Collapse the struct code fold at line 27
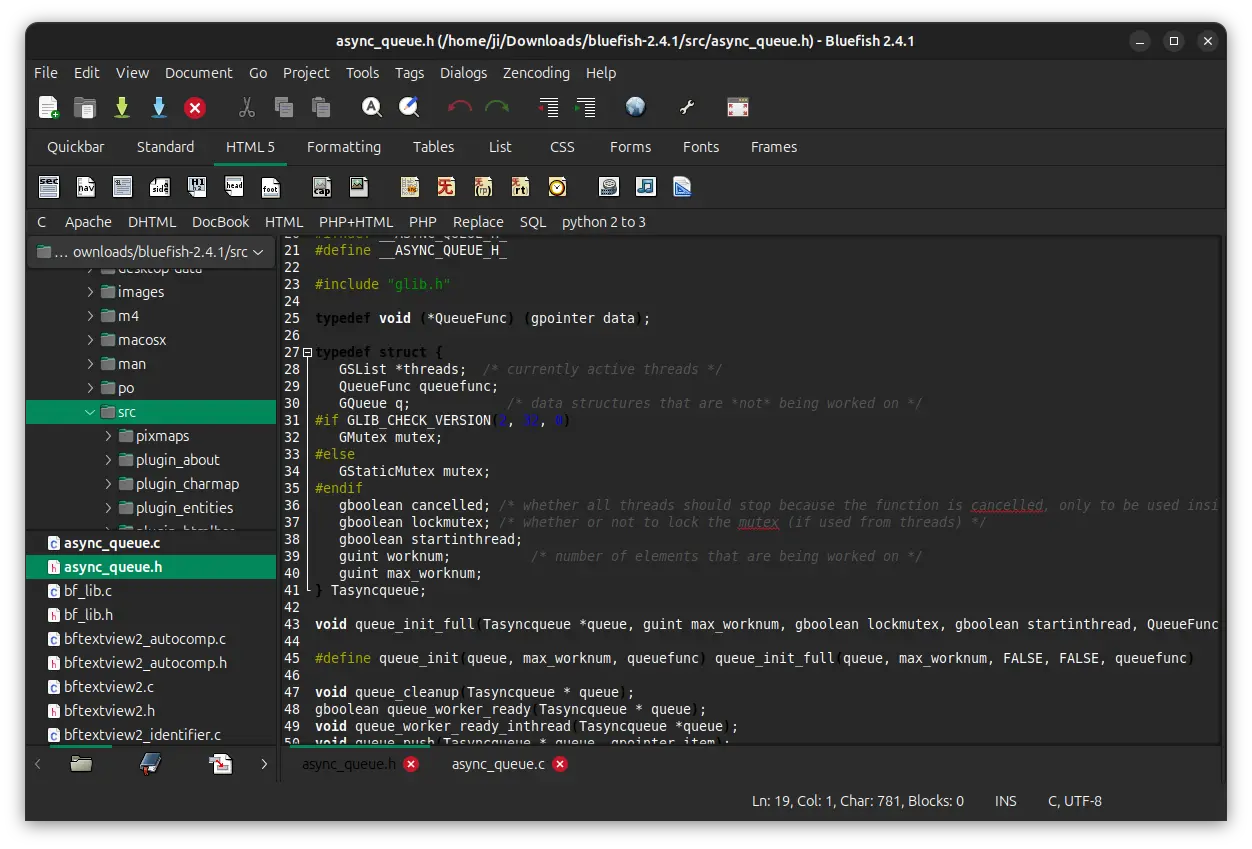 (x=307, y=353)
